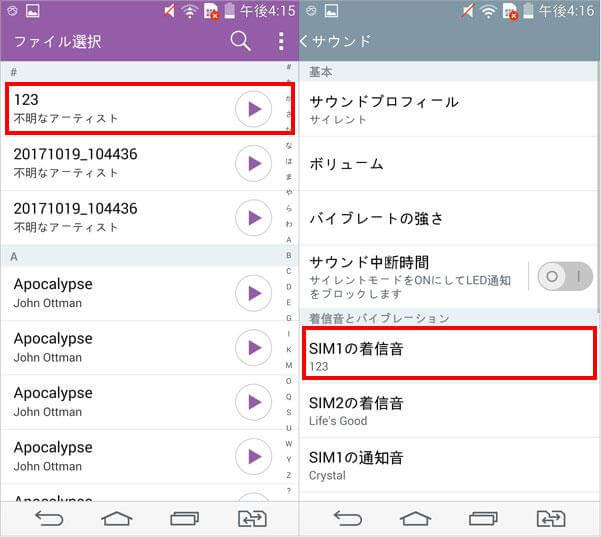Go back from the サウンド screen
601x537 pixels.
(x=304, y=41)
